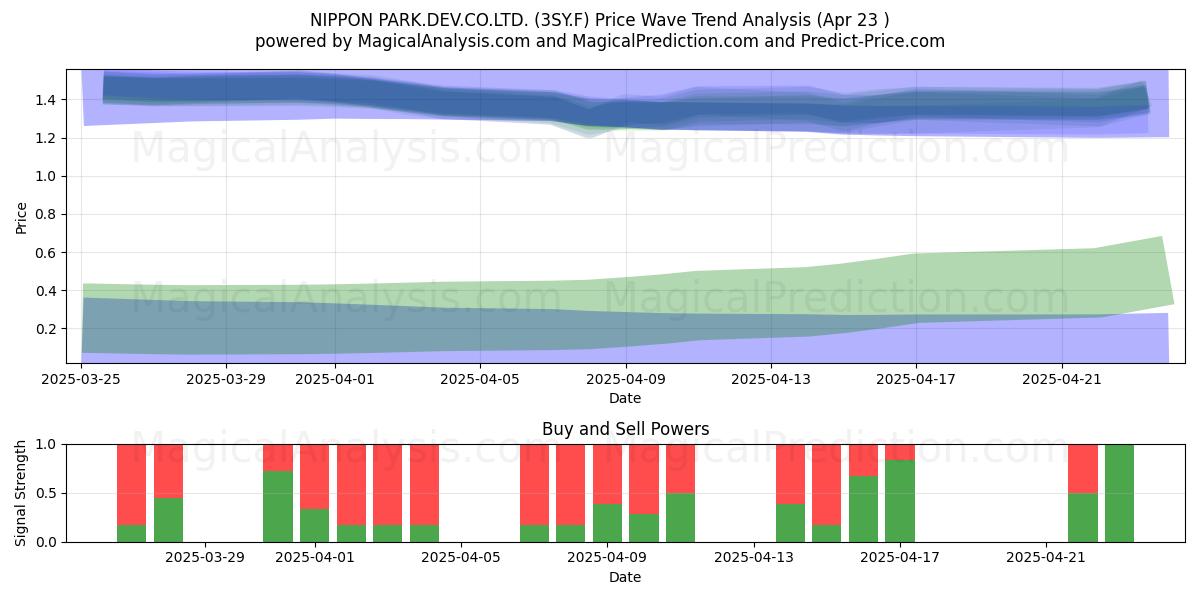Click the 2025-04-21 tick under Buy and Sell chart
This screenshot has height=600, width=1200.
tap(1046, 558)
